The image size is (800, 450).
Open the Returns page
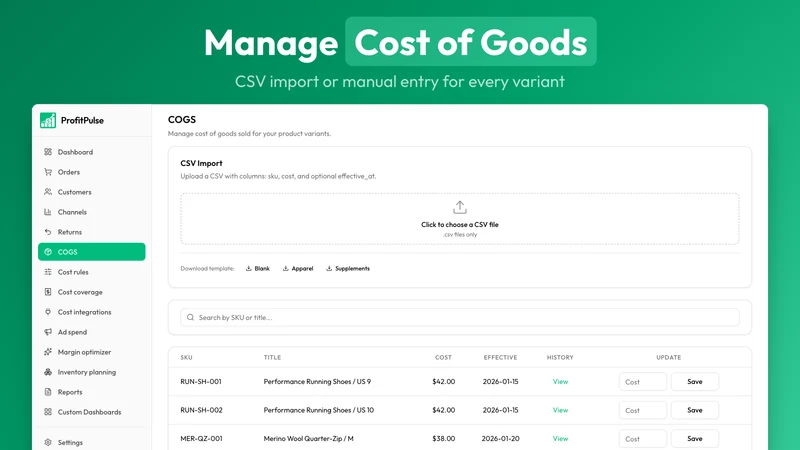click(x=91, y=232)
